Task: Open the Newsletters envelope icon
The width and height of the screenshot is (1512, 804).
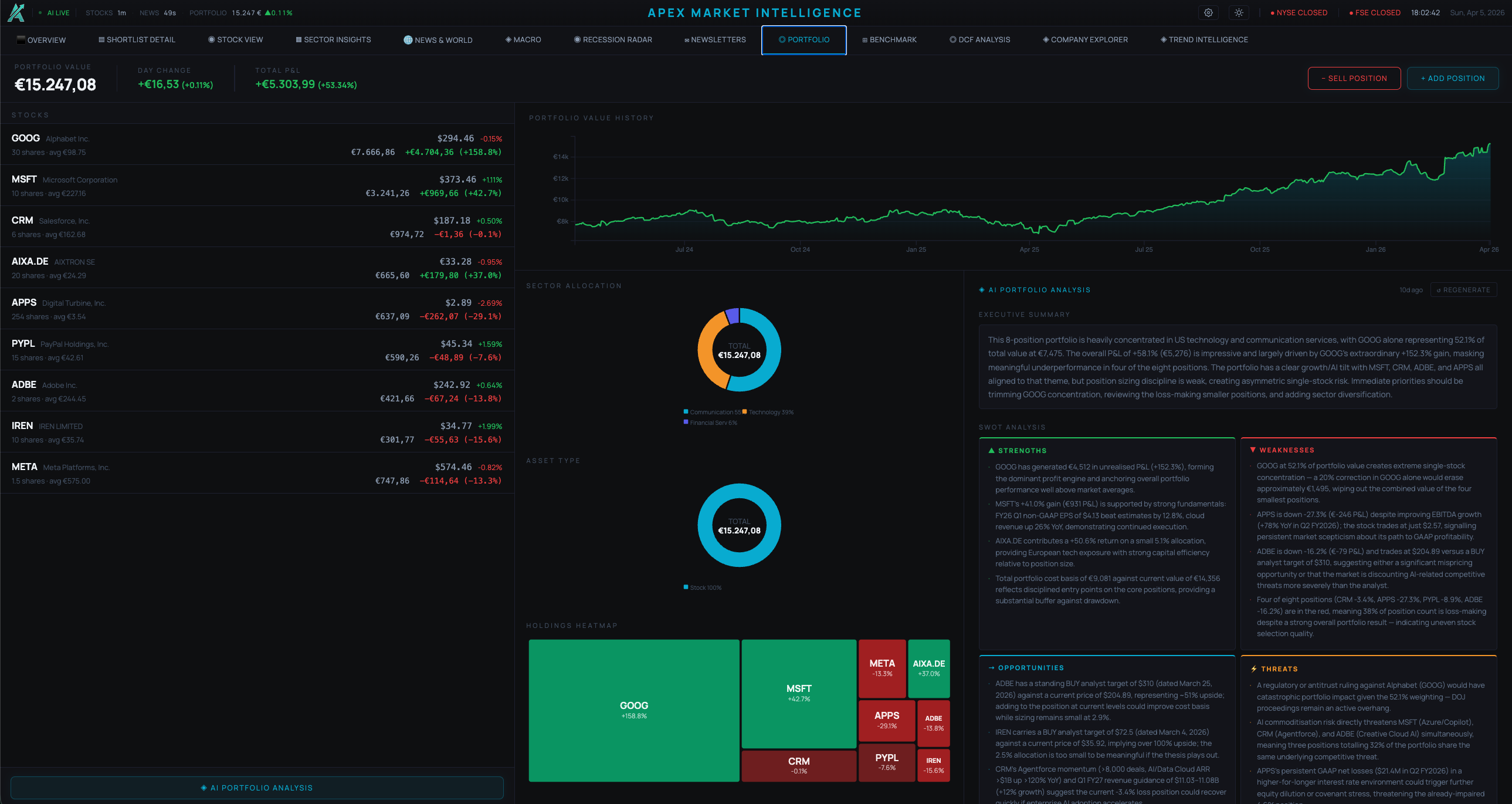Action: tap(686, 40)
